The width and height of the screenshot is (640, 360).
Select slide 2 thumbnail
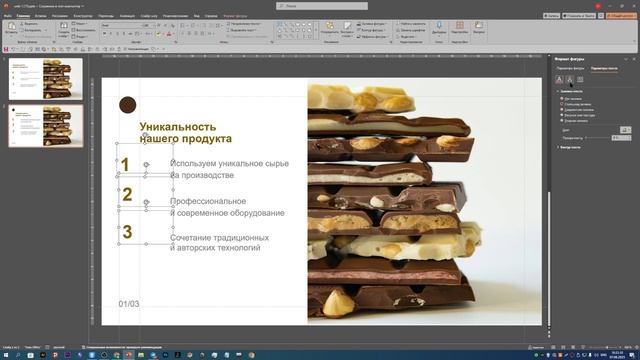coord(46,126)
